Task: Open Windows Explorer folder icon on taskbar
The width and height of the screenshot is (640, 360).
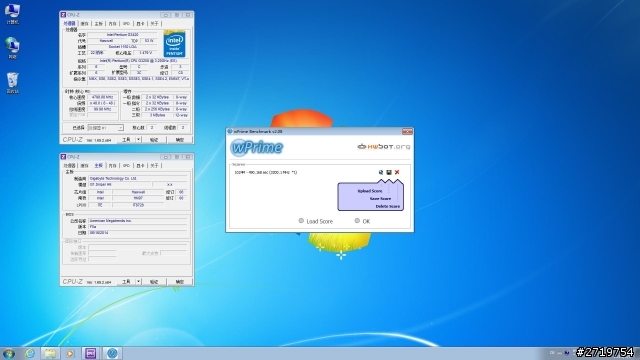Action: coord(50,353)
